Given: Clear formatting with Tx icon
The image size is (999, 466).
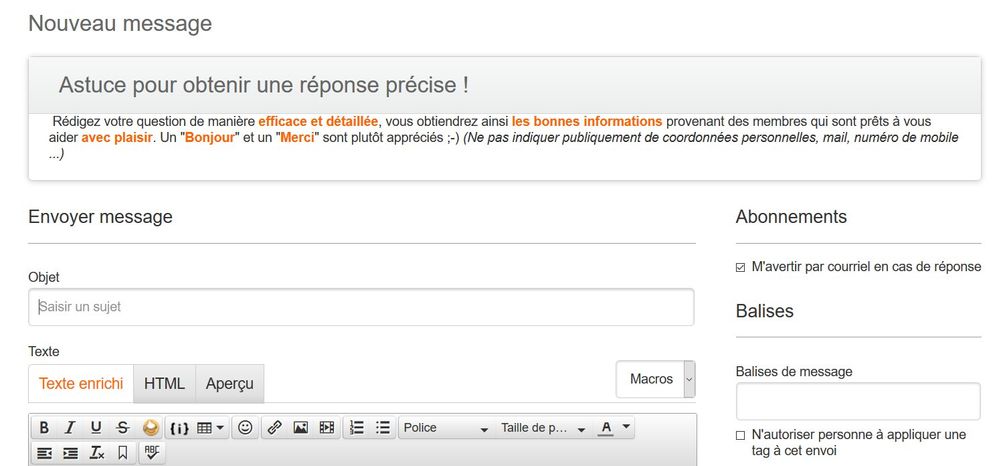Looking at the screenshot, I should click(96, 453).
